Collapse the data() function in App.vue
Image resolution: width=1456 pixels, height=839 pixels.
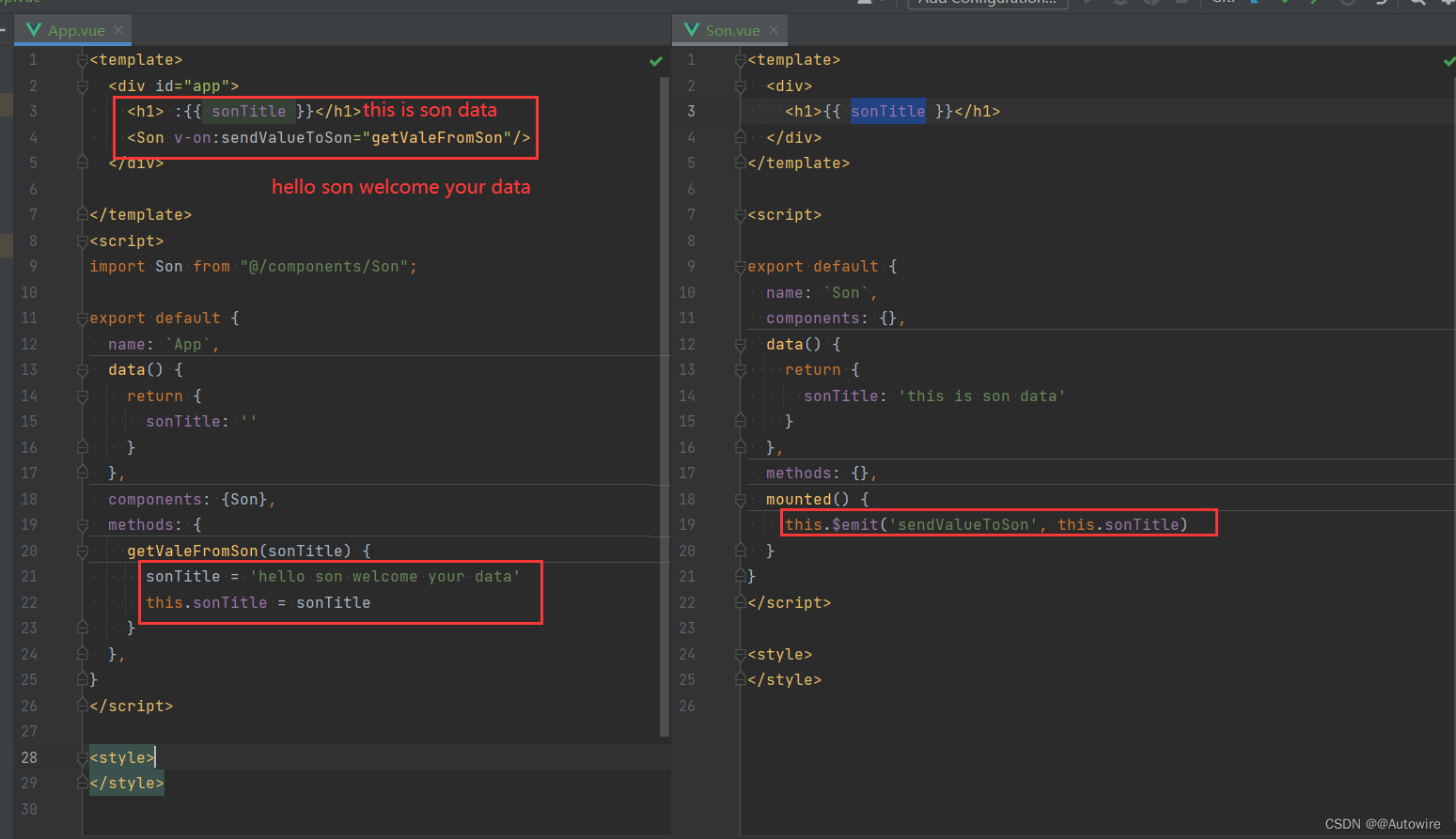coord(82,370)
